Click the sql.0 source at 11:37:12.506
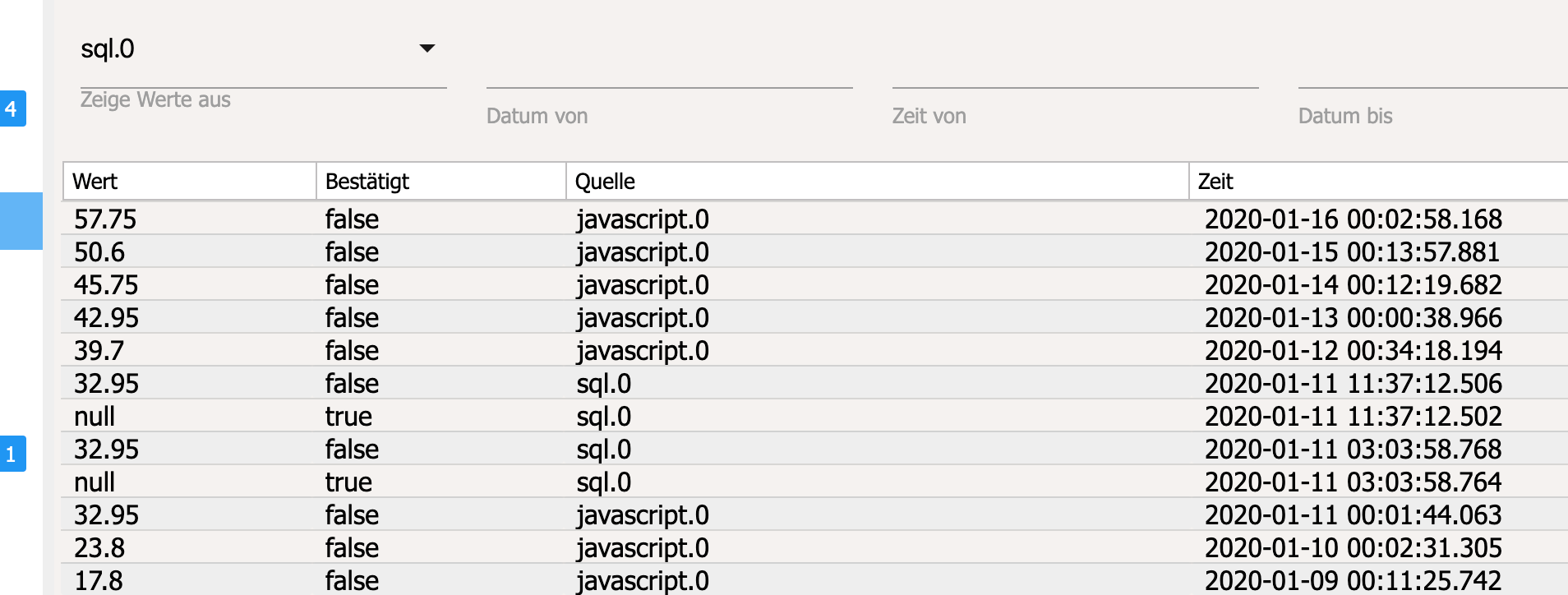 pyautogui.click(x=603, y=384)
